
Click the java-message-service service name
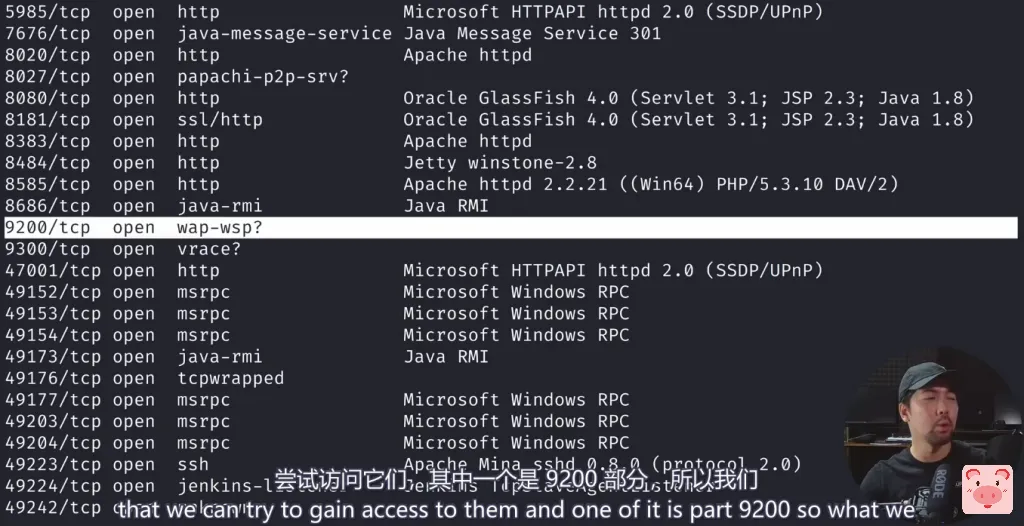[284, 34]
